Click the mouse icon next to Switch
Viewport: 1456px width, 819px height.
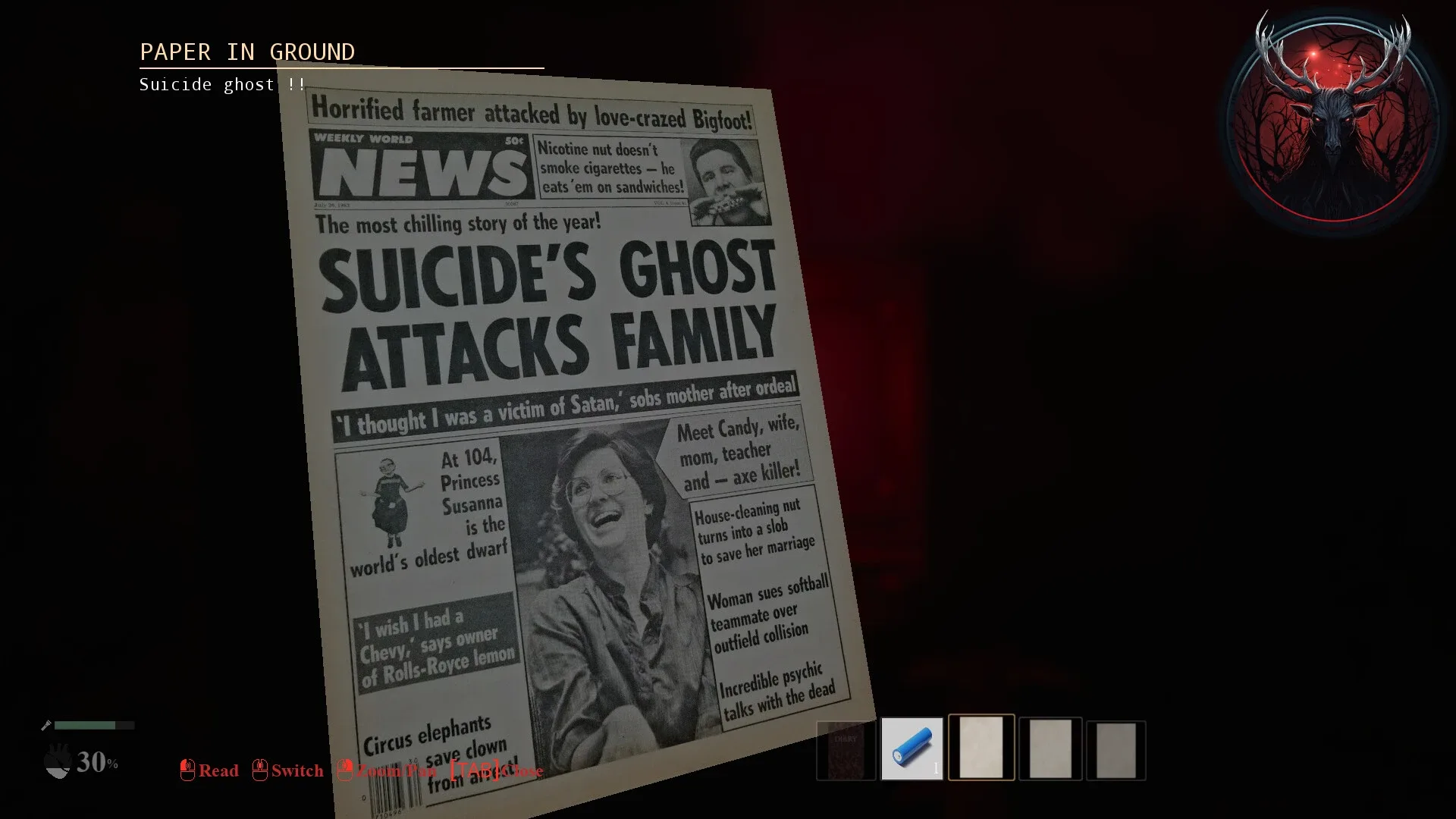tap(262, 770)
